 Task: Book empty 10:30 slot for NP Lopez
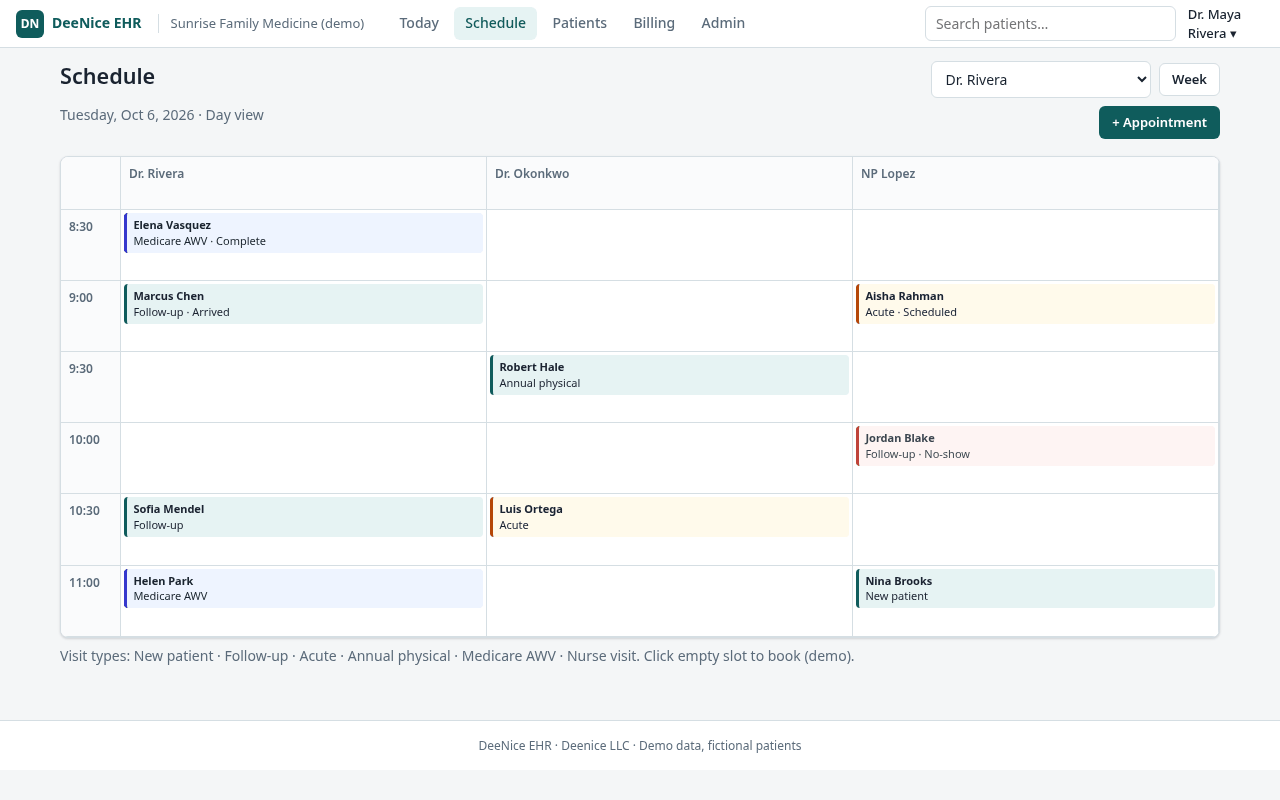[1035, 529]
